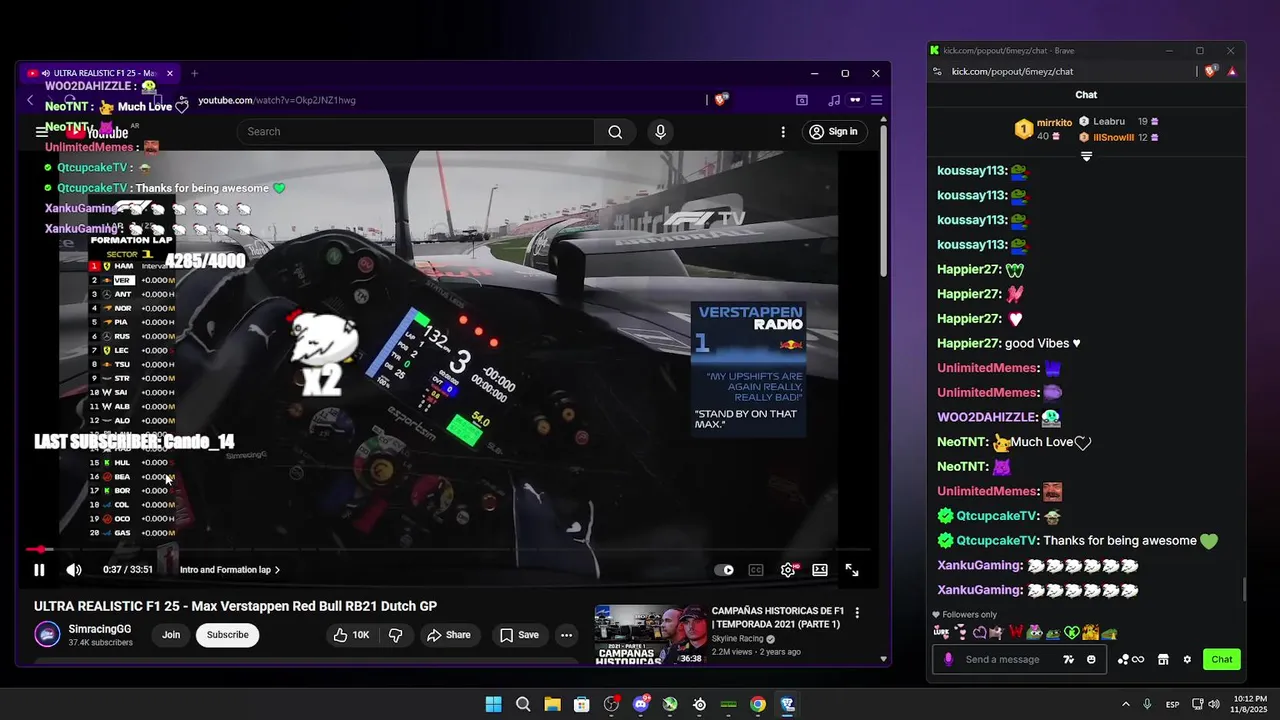This screenshot has width=1280, height=720.
Task: Open YouTube guide hamburger menu
Action: 42,131
